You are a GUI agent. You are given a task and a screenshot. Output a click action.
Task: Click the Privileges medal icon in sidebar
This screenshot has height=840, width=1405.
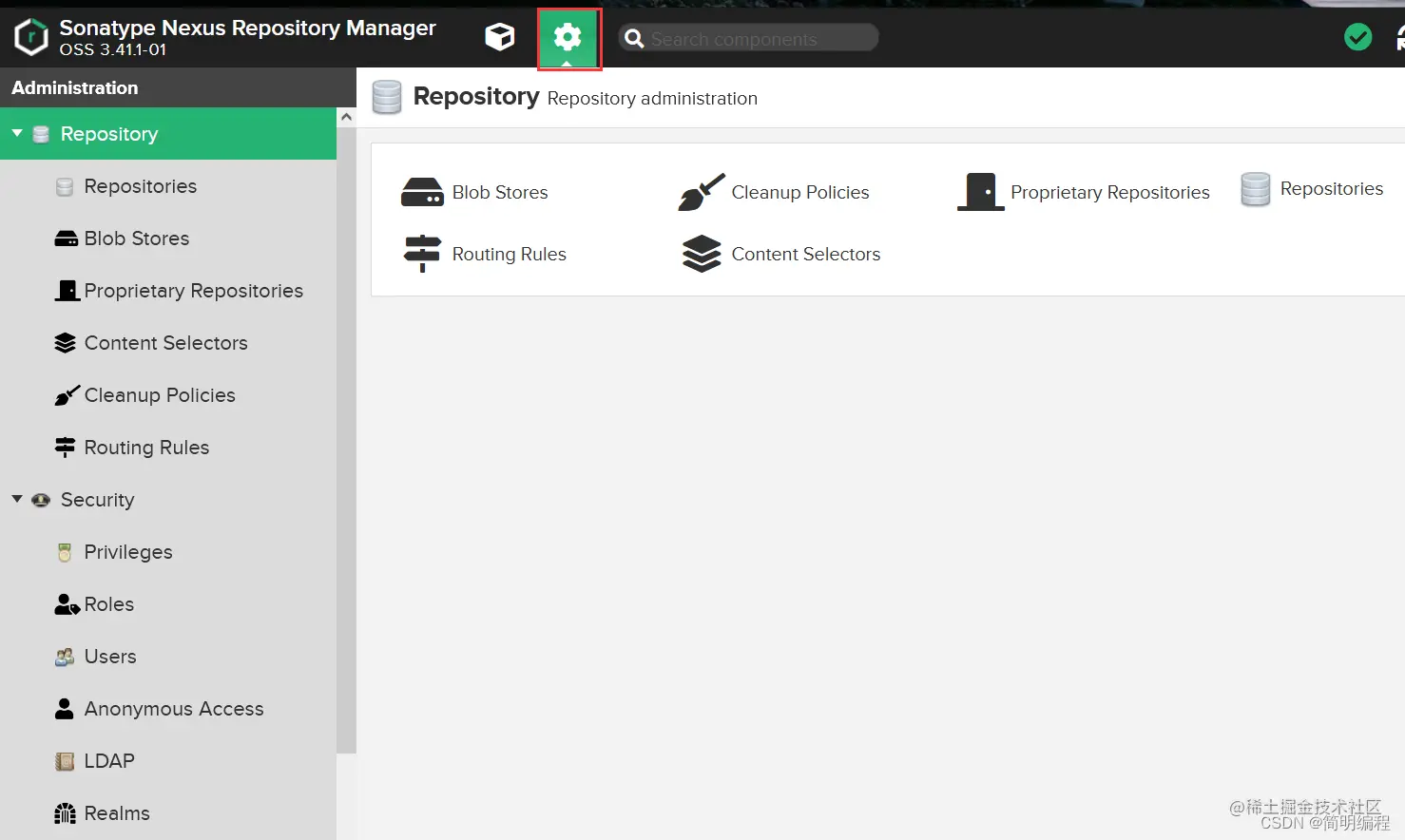coord(65,552)
